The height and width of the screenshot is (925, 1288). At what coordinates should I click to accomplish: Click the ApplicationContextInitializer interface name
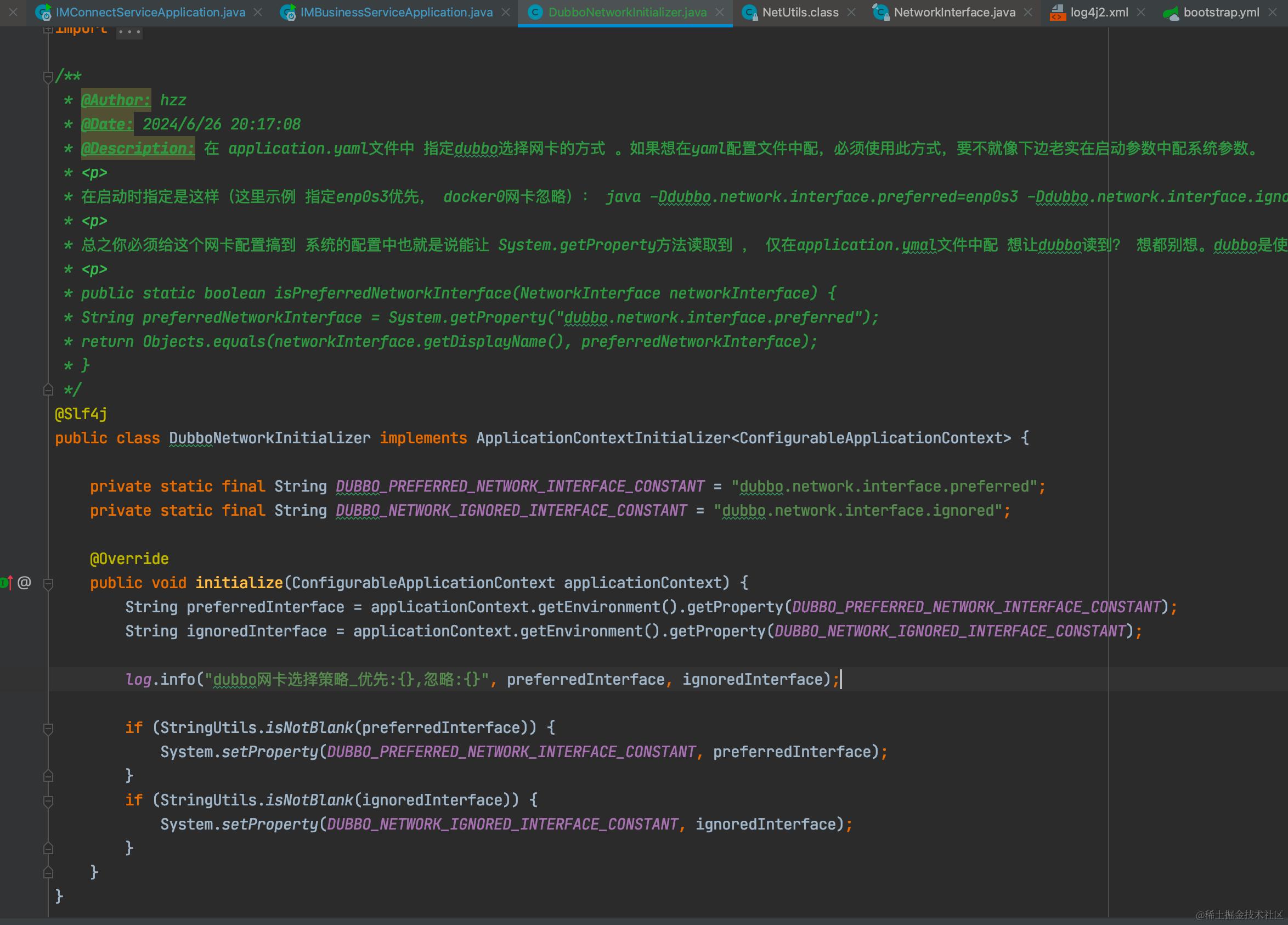pyautogui.click(x=602, y=438)
